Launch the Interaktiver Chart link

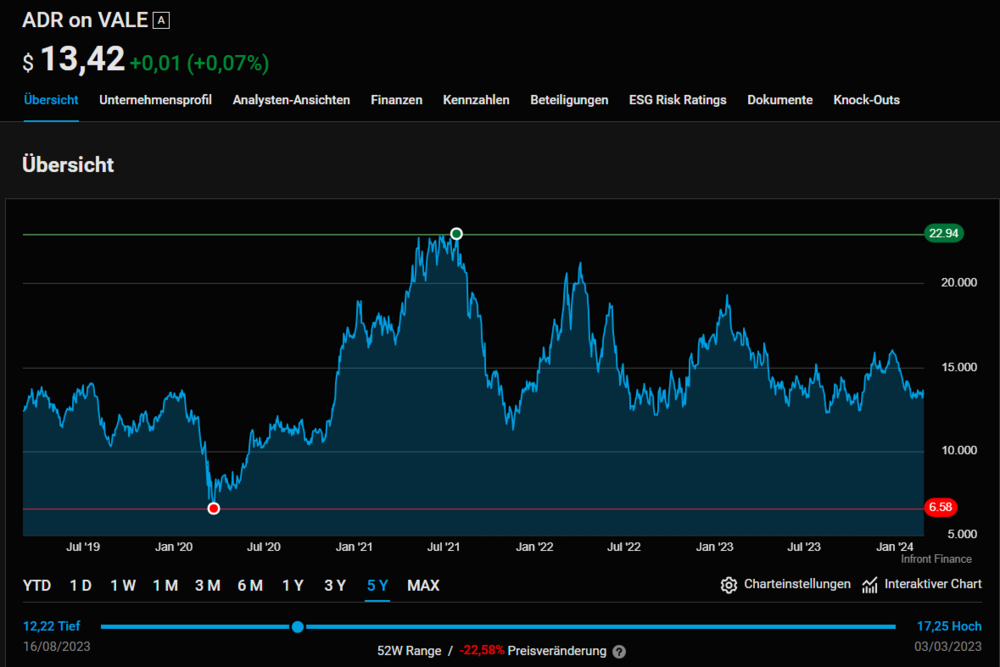tap(933, 585)
